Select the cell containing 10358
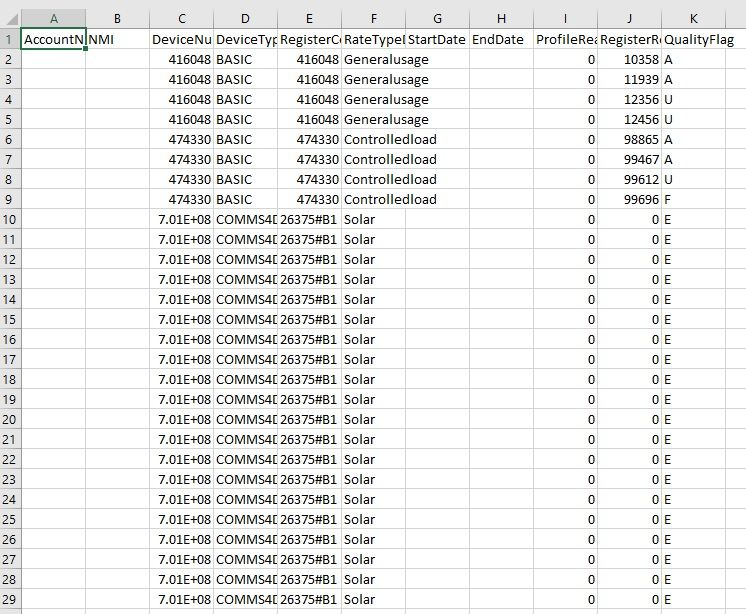746x614 pixels. 629,59
